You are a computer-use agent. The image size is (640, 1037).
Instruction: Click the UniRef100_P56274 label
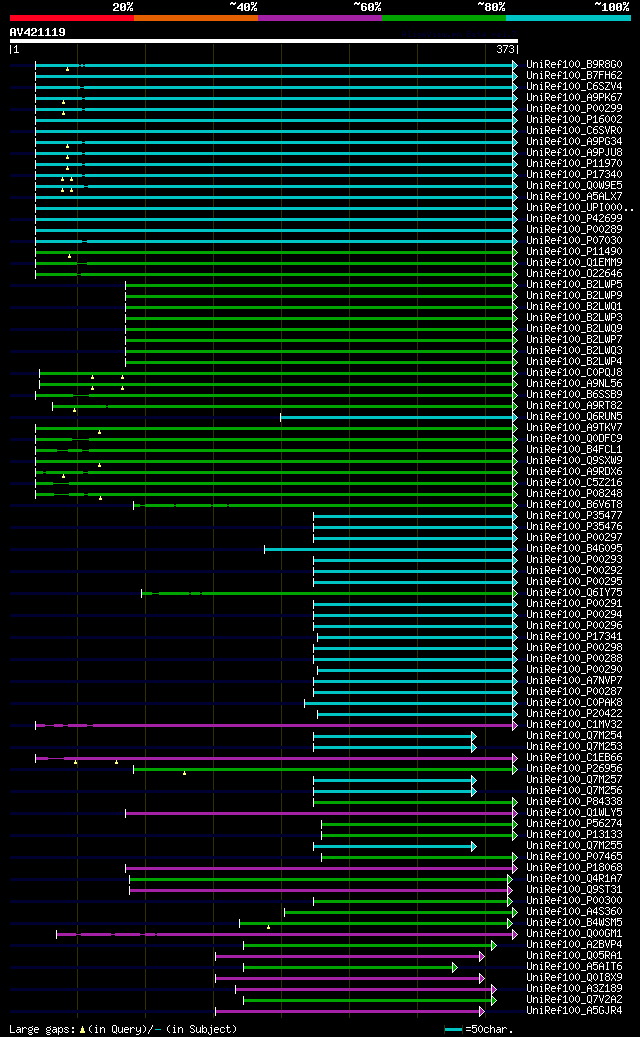point(574,823)
